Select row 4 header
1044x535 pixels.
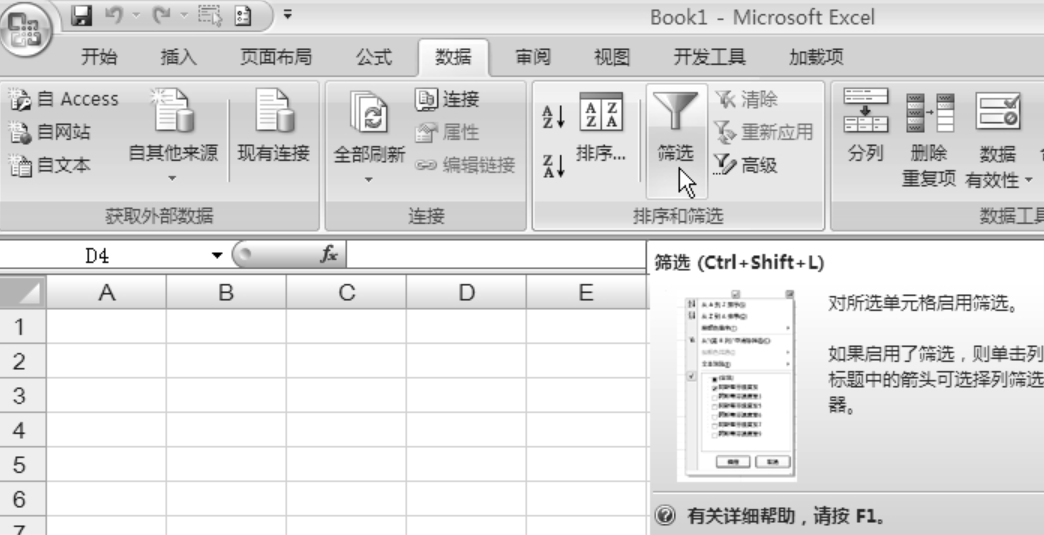pos(23,430)
